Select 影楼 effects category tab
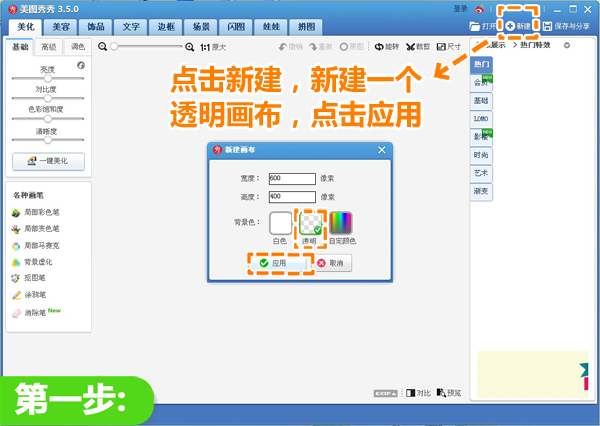 [x=481, y=137]
